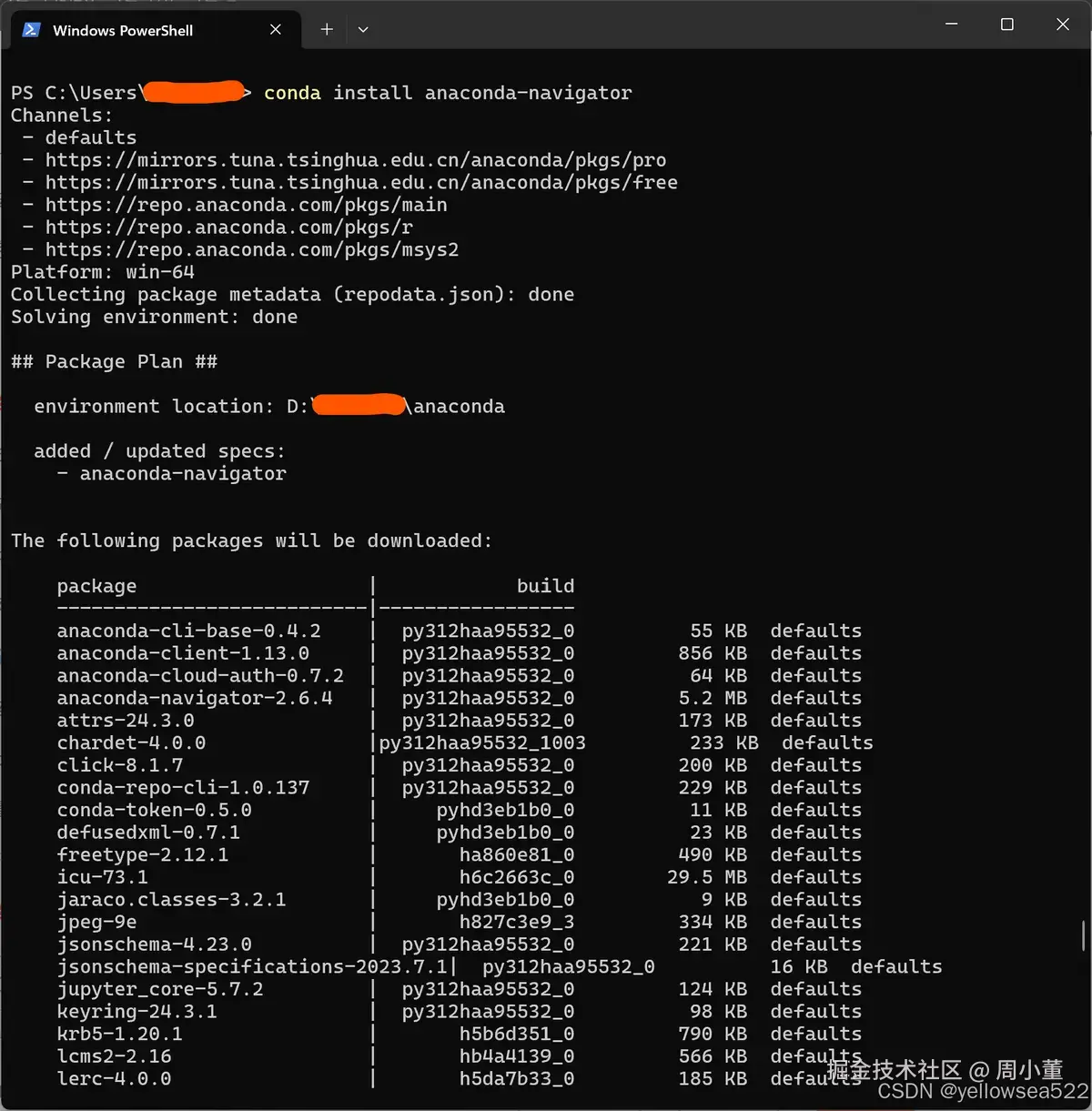The image size is (1092, 1111).
Task: Click 'jpeg-9e' package name
Action: 96,922
